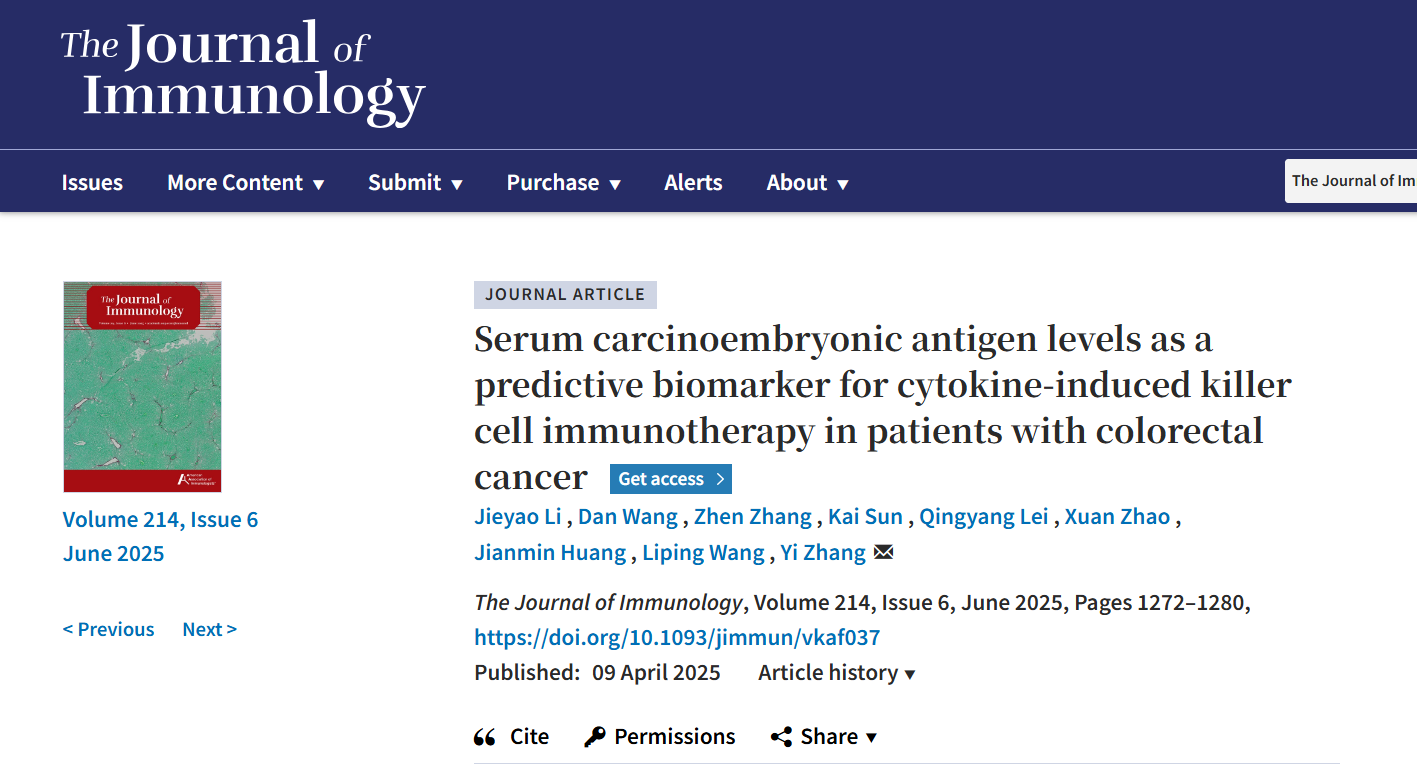Open the Volume 214, Issue 6 link

[x=160, y=520]
